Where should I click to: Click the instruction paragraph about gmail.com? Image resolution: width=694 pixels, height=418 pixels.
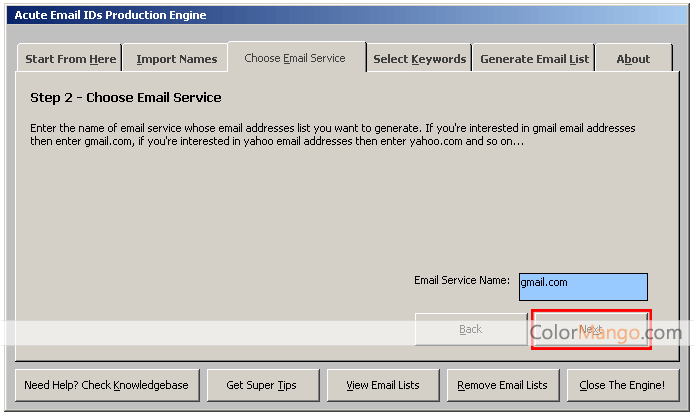pos(330,135)
